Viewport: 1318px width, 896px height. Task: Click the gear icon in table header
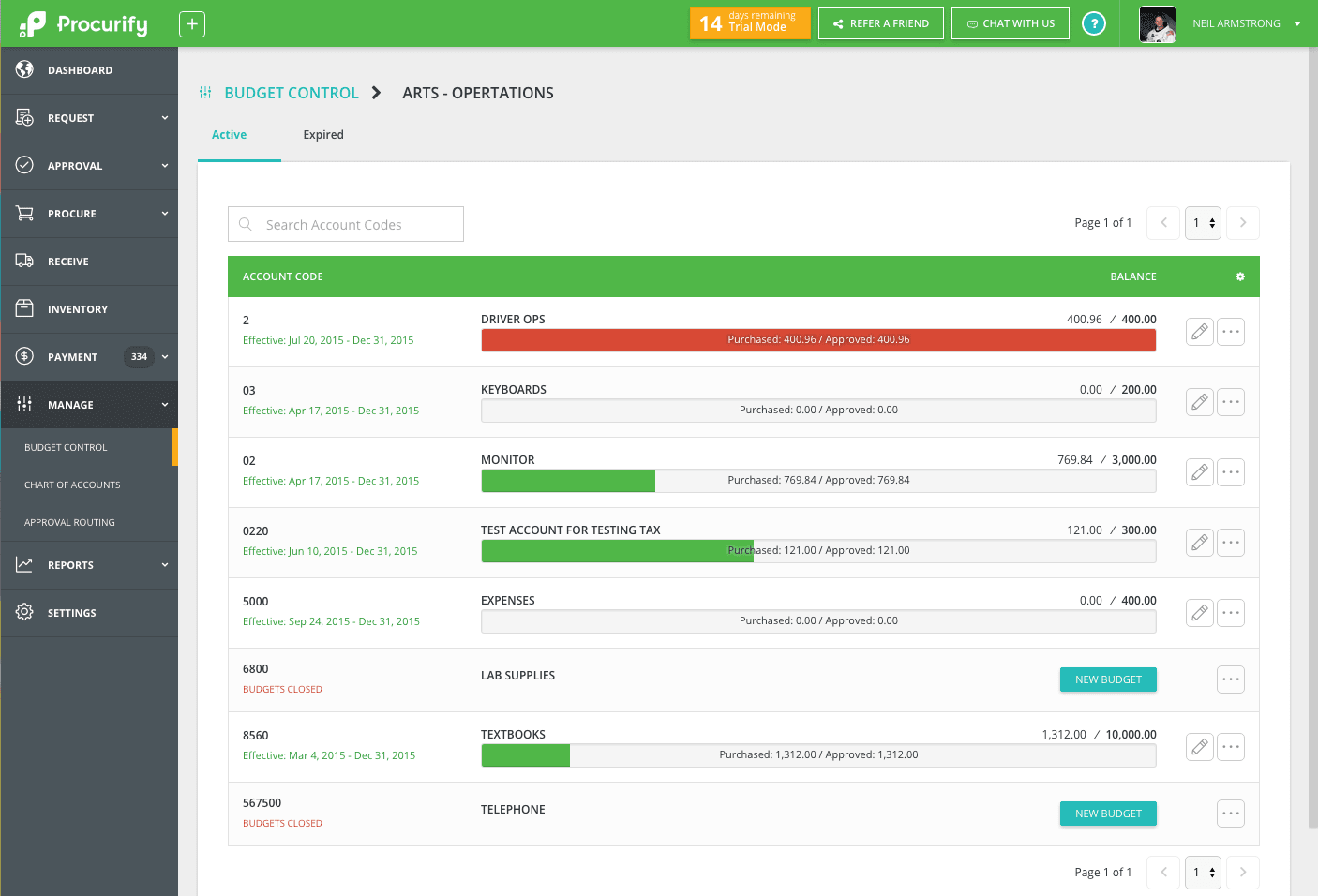[x=1239, y=276]
